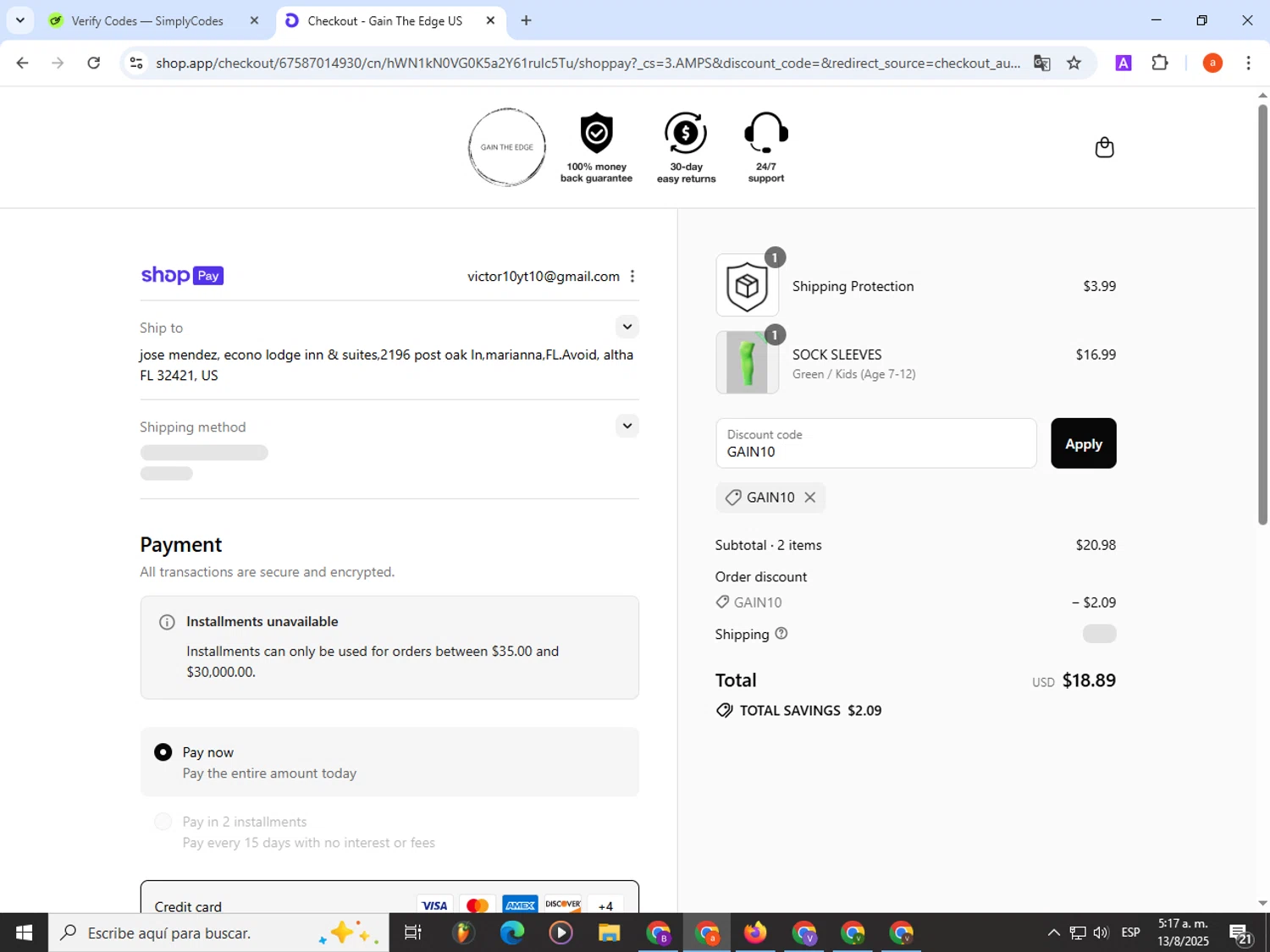Click the browser address bar URL

pyautogui.click(x=588, y=63)
